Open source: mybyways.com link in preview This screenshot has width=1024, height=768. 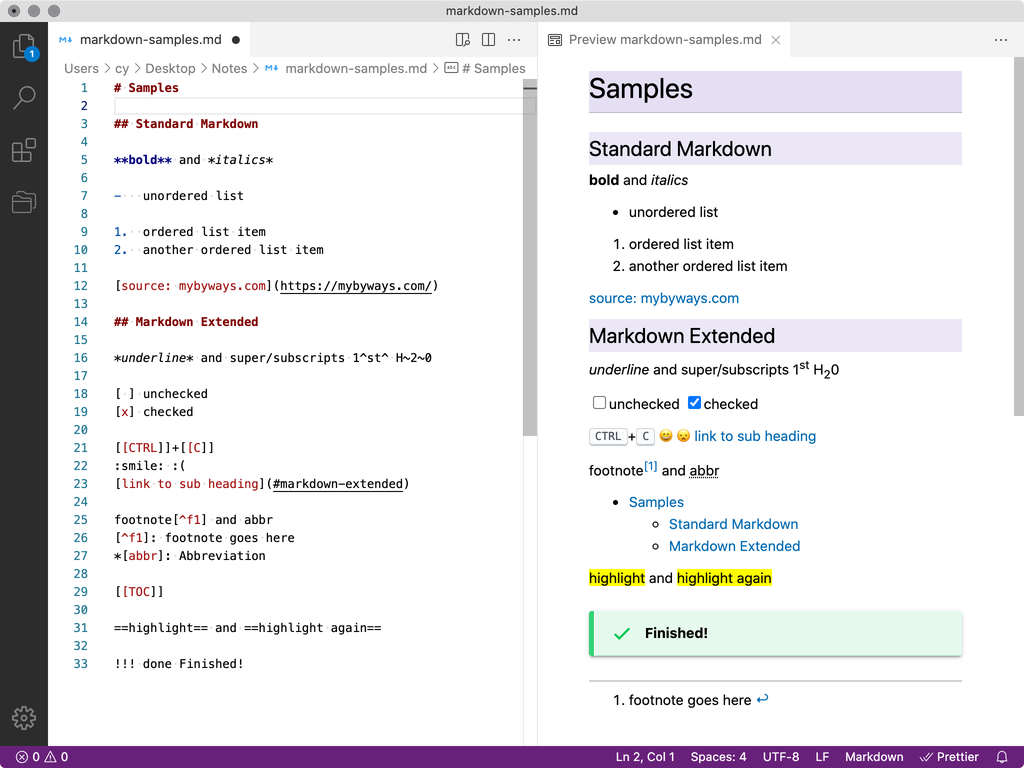(x=664, y=298)
